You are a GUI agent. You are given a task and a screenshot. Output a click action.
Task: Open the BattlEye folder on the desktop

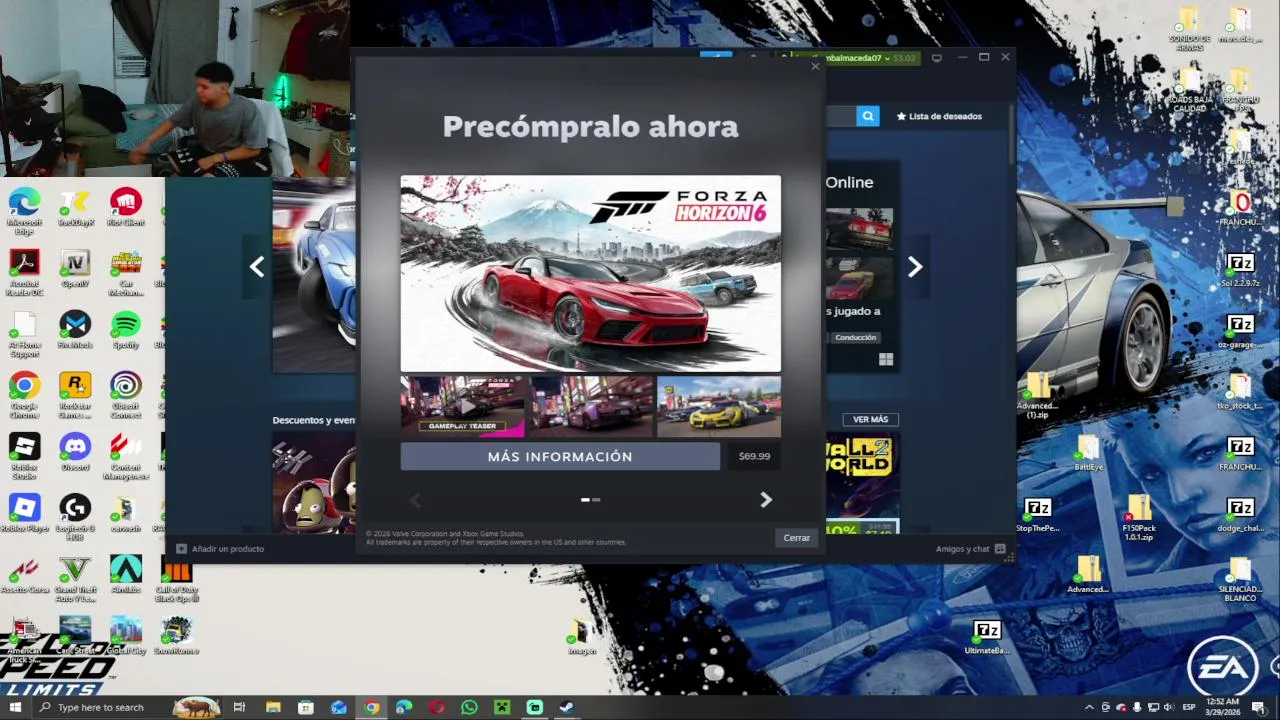click(x=1088, y=452)
